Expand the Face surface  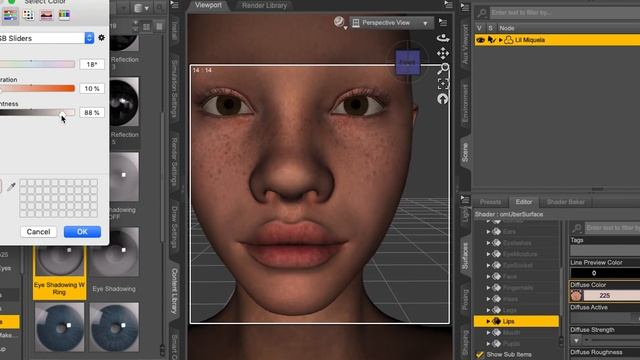tap(488, 277)
